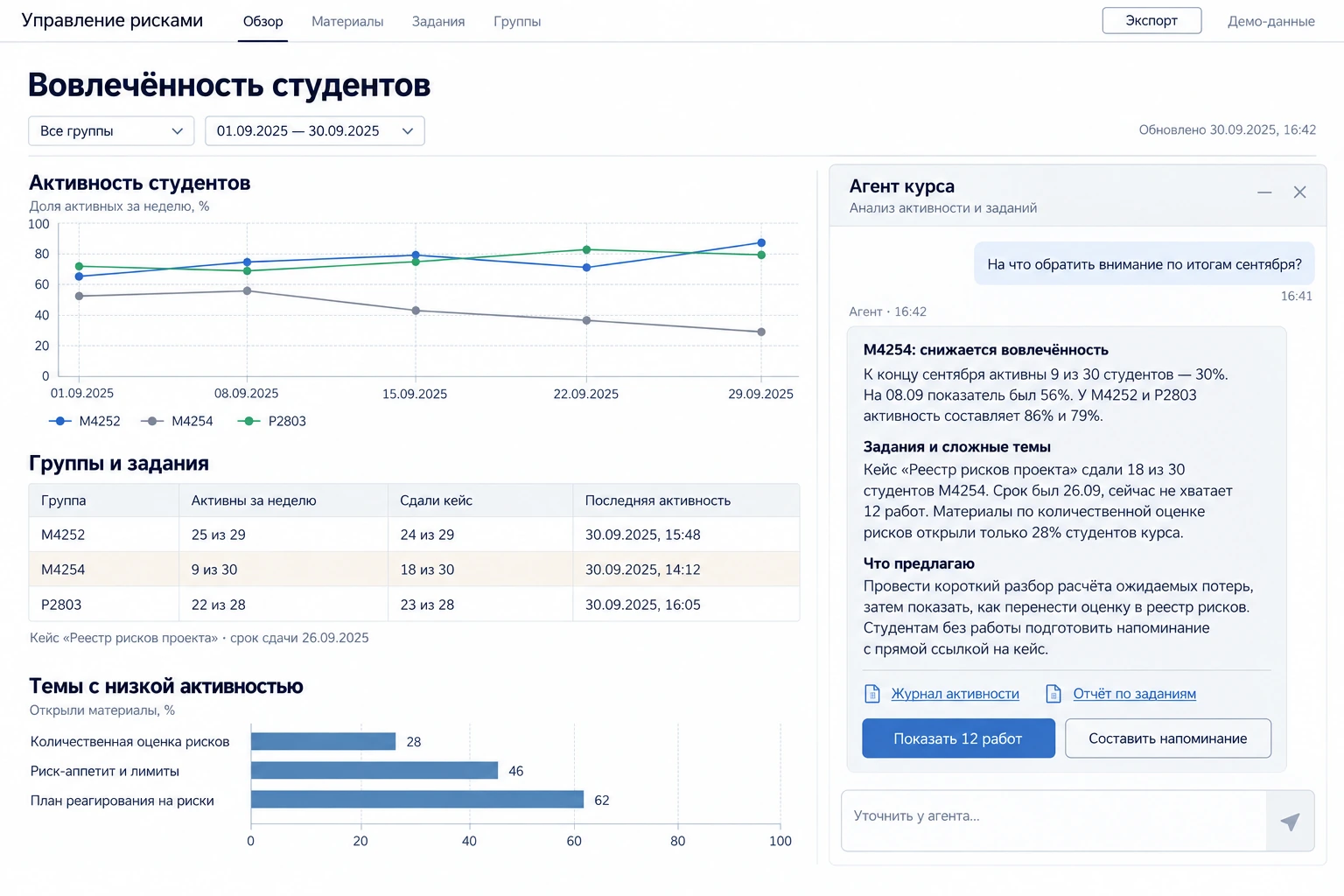The width and height of the screenshot is (1344, 896).
Task: Click the M4254 data point on 29.09.2025
Action: point(761,332)
